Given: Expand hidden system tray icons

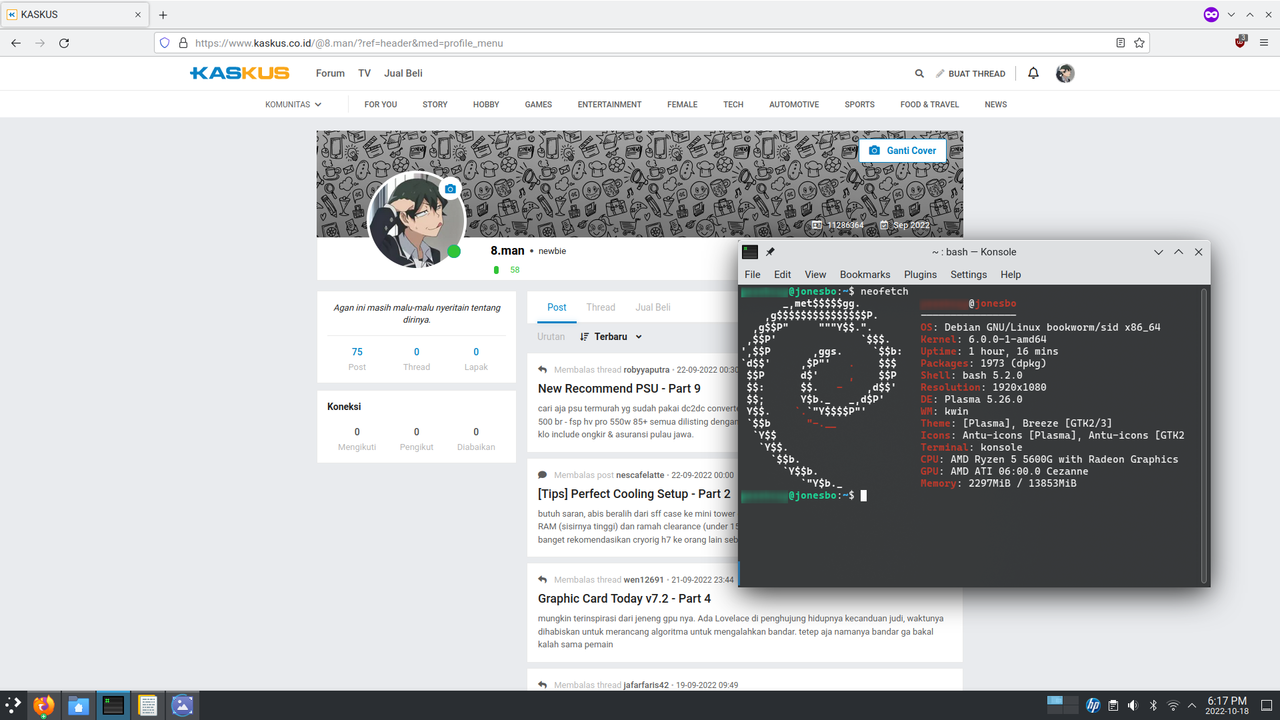Looking at the screenshot, I should click(1192, 705).
